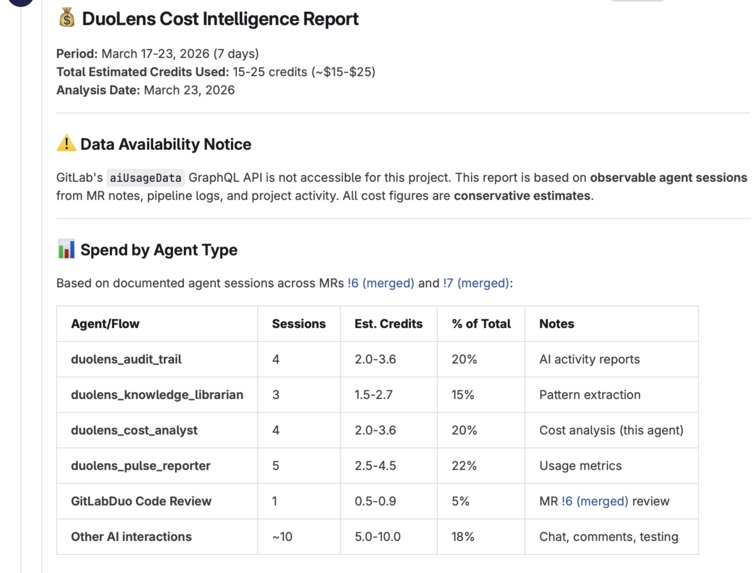Select the duolens_knowledge_librarian cell

157,395
